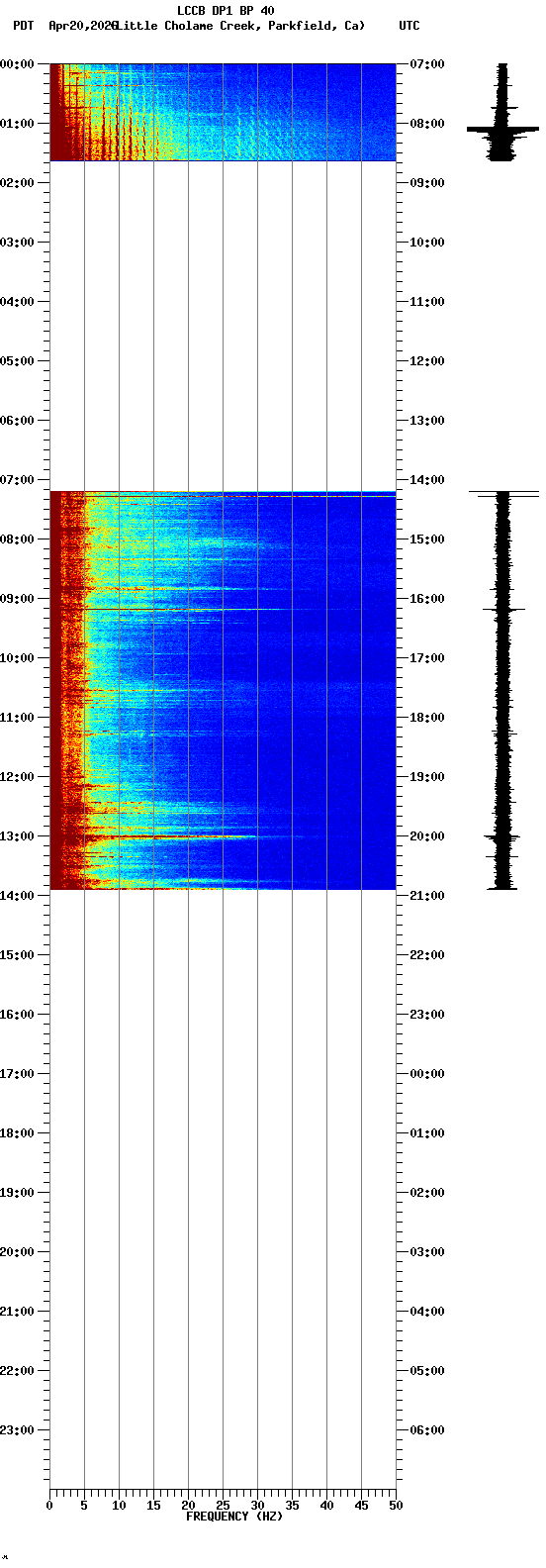The height and width of the screenshot is (1568, 546).
Task: Click the "13:00" PDT axis label on the left
Action: point(18,836)
